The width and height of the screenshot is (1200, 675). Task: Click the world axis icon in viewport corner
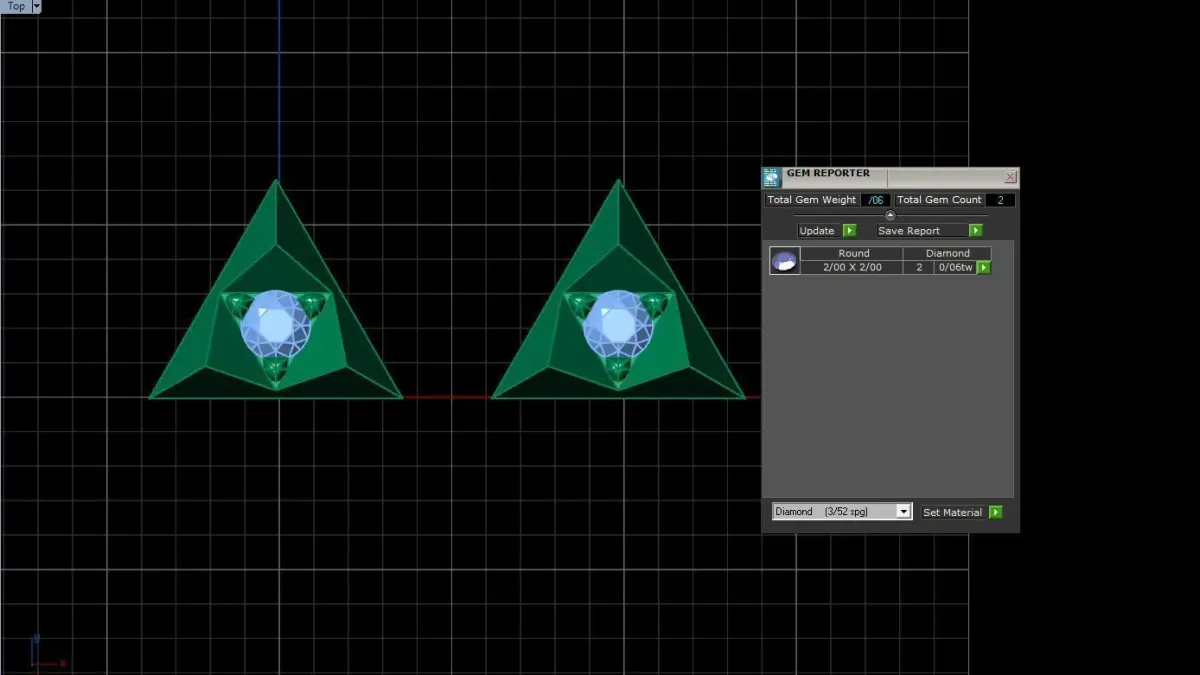pyautogui.click(x=47, y=651)
